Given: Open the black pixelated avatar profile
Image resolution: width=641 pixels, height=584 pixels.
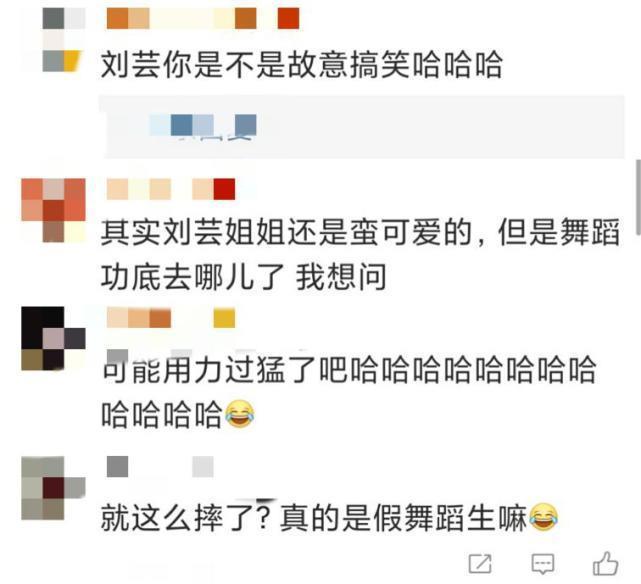Looking at the screenshot, I should (x=53, y=338).
